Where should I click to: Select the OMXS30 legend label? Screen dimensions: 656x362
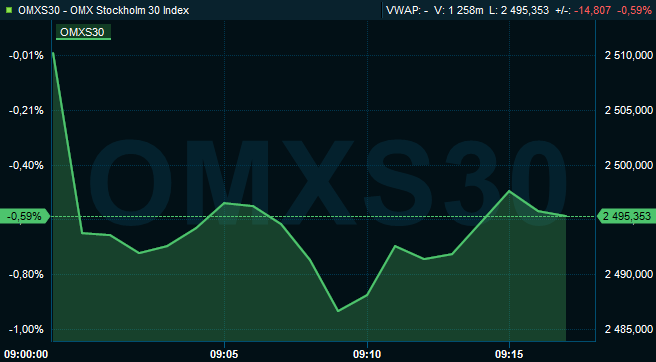tap(83, 32)
